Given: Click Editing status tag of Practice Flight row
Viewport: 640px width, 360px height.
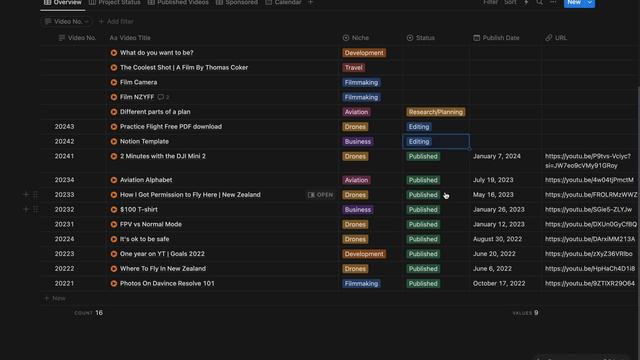Looking at the screenshot, I should point(419,127).
